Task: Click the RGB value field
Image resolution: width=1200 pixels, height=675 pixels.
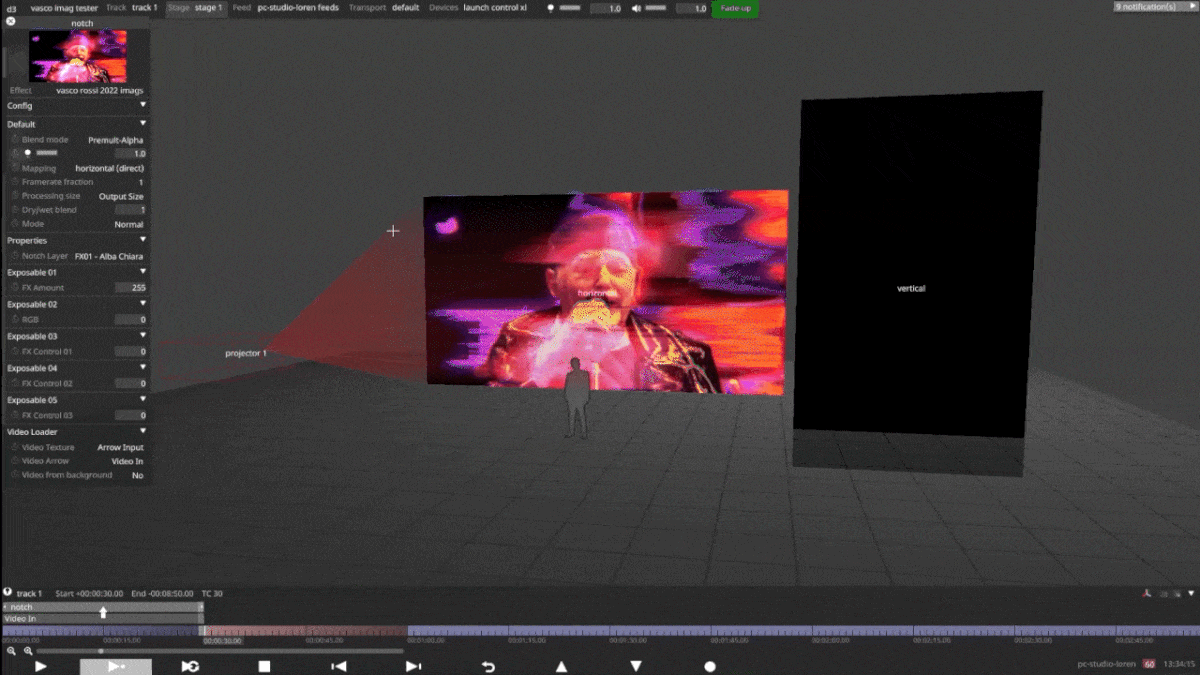Action: point(130,319)
